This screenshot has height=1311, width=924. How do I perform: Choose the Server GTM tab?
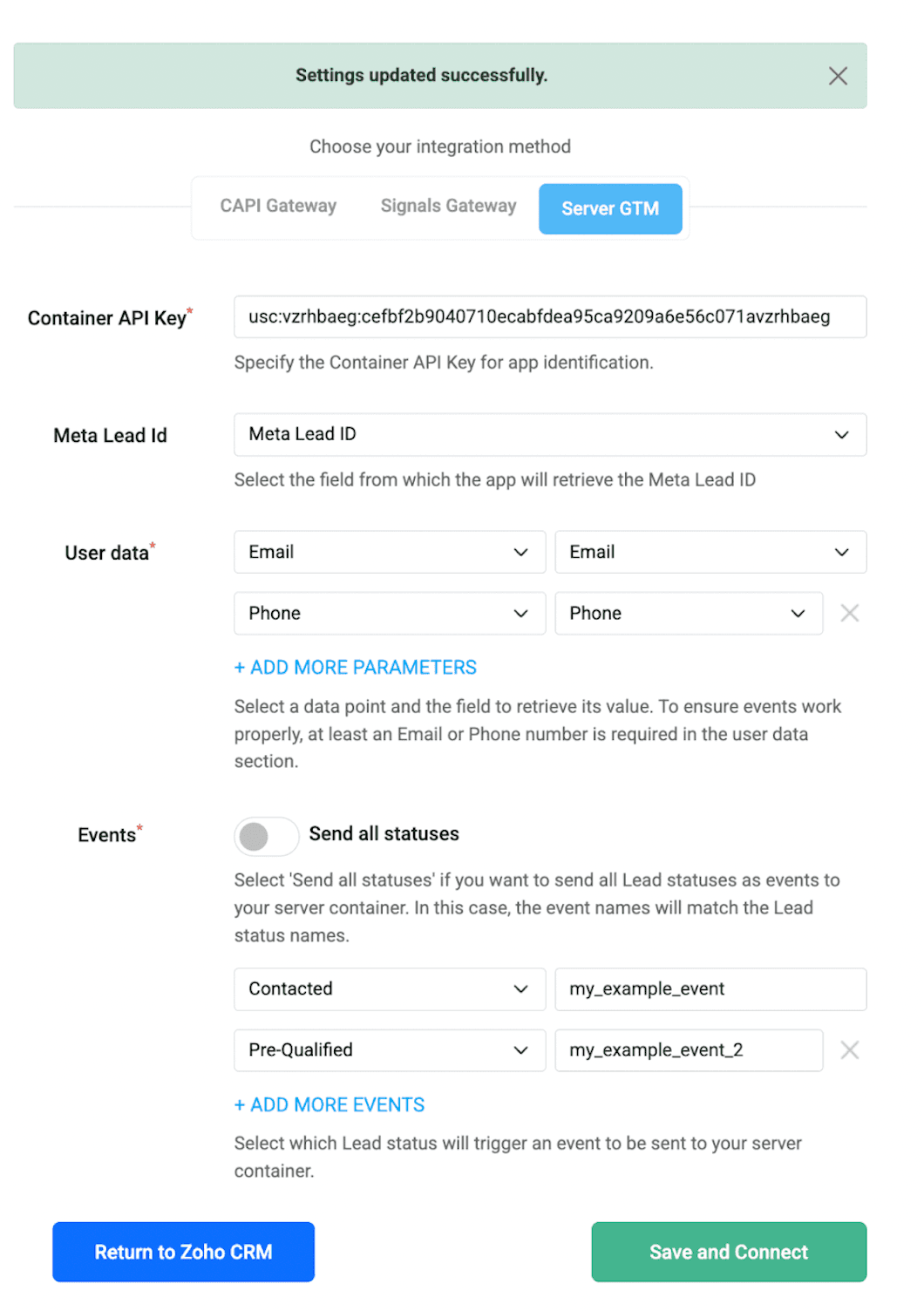(609, 209)
